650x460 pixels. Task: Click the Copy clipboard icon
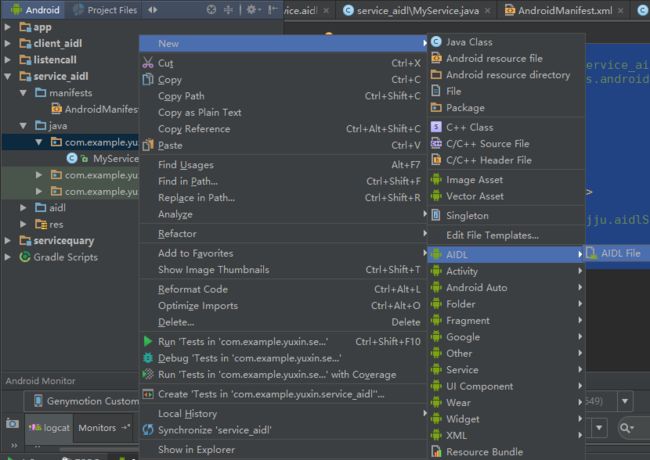[x=148, y=79]
